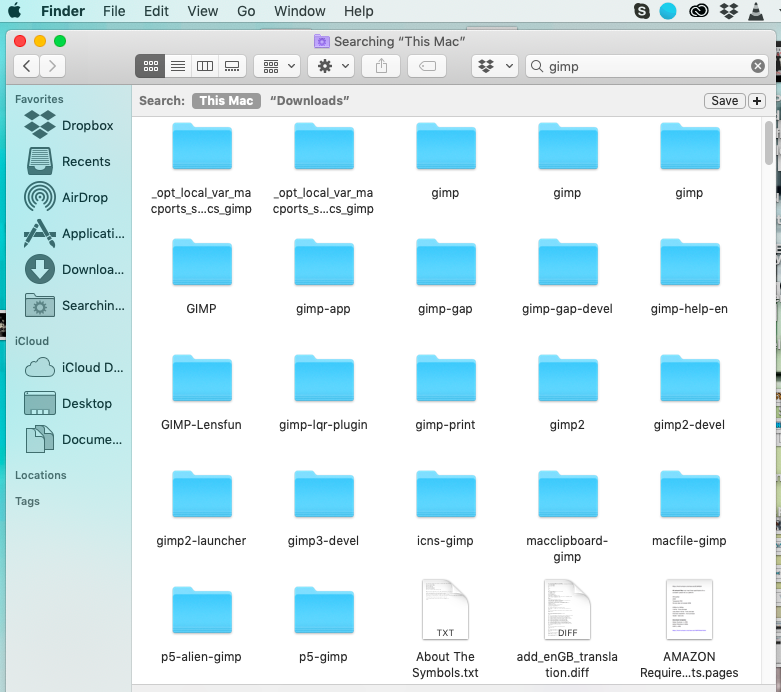Switch to icon view mode
Viewport: 781px width, 692px height.
coord(150,66)
